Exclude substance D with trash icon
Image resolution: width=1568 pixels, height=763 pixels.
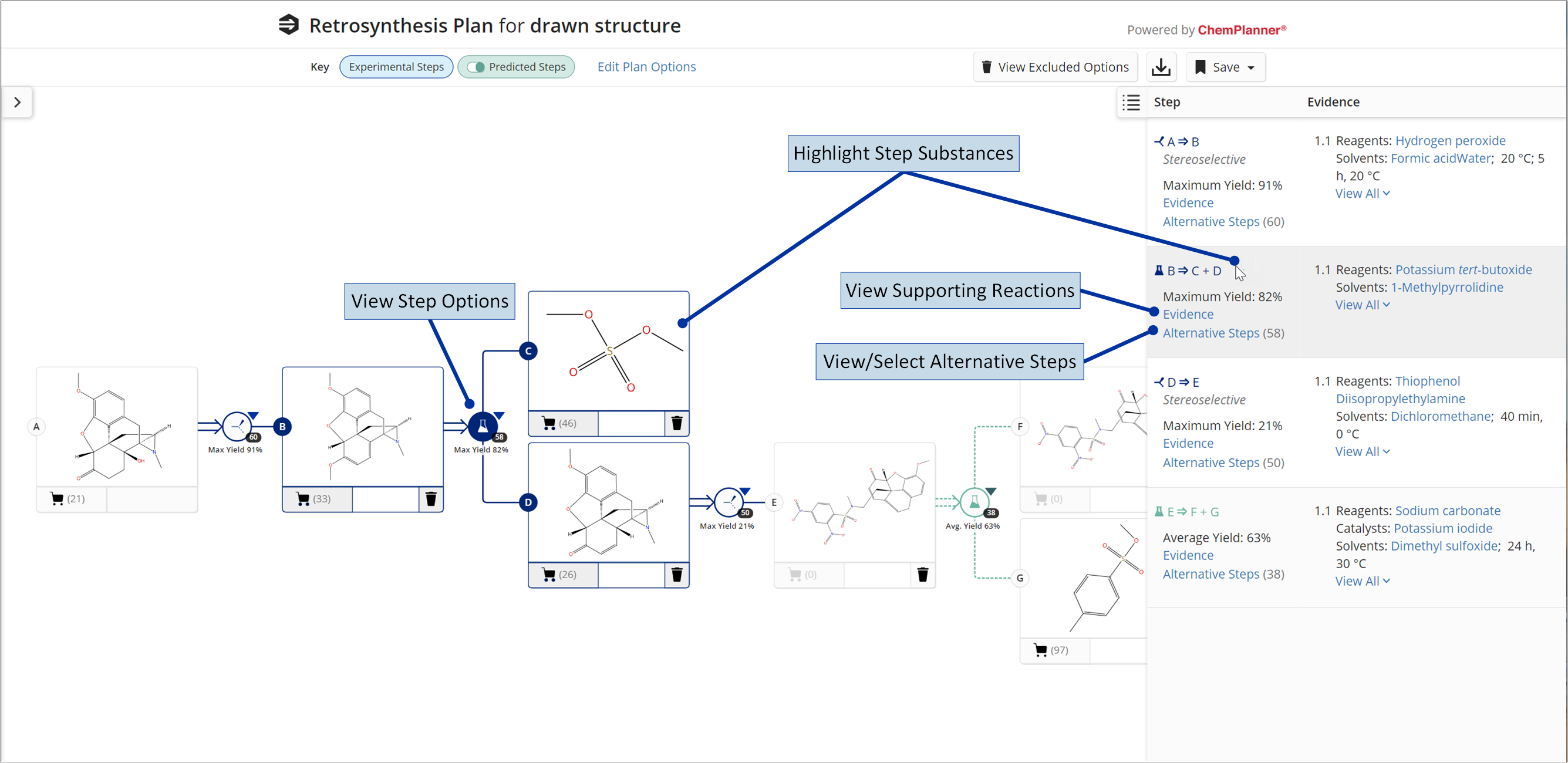(677, 575)
